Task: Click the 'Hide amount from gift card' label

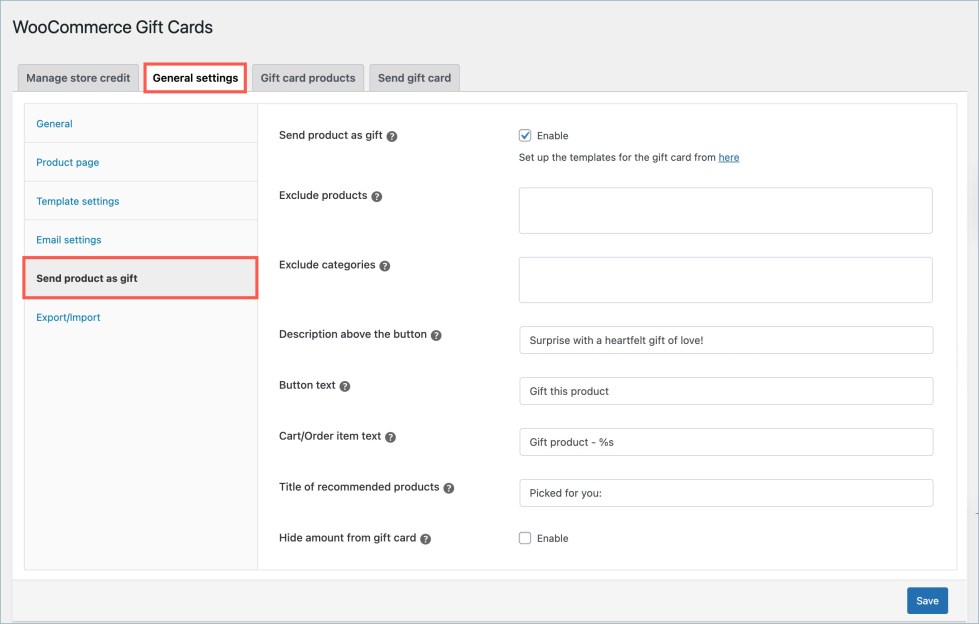Action: pos(347,538)
